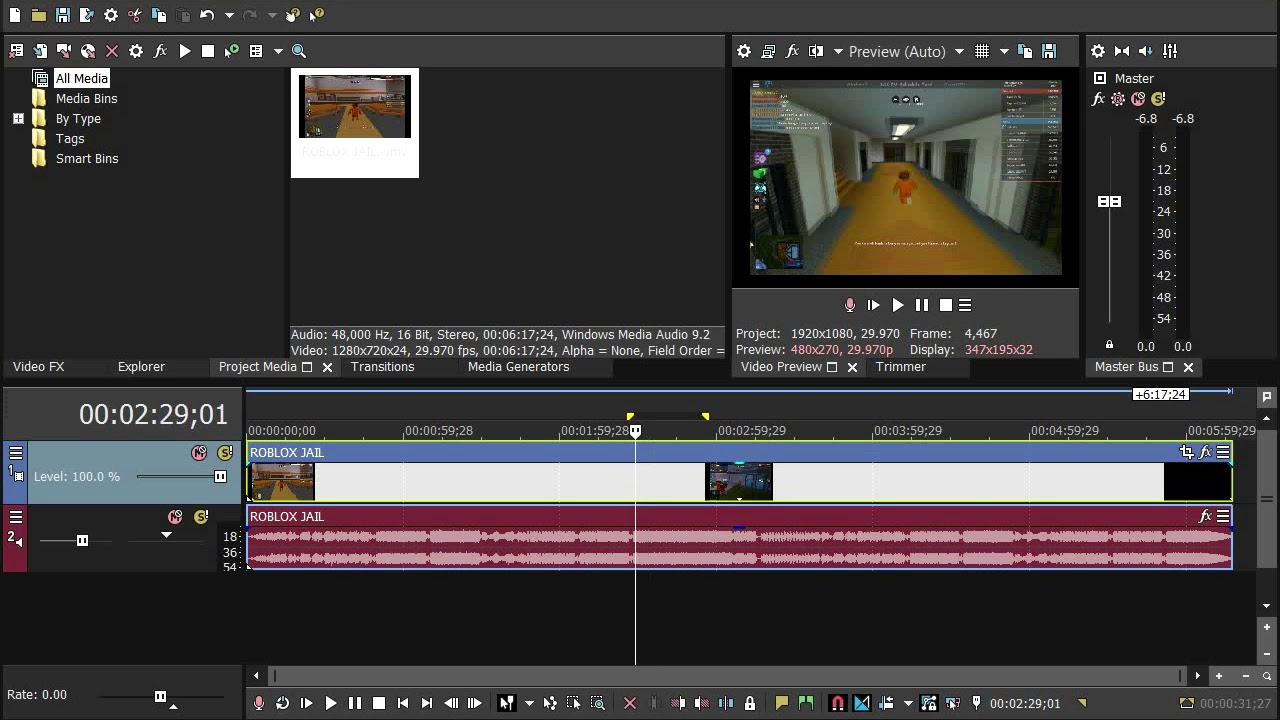
Task: Open Event Pan/Crop on ROBLOX JAIL video
Action: click(x=1186, y=453)
